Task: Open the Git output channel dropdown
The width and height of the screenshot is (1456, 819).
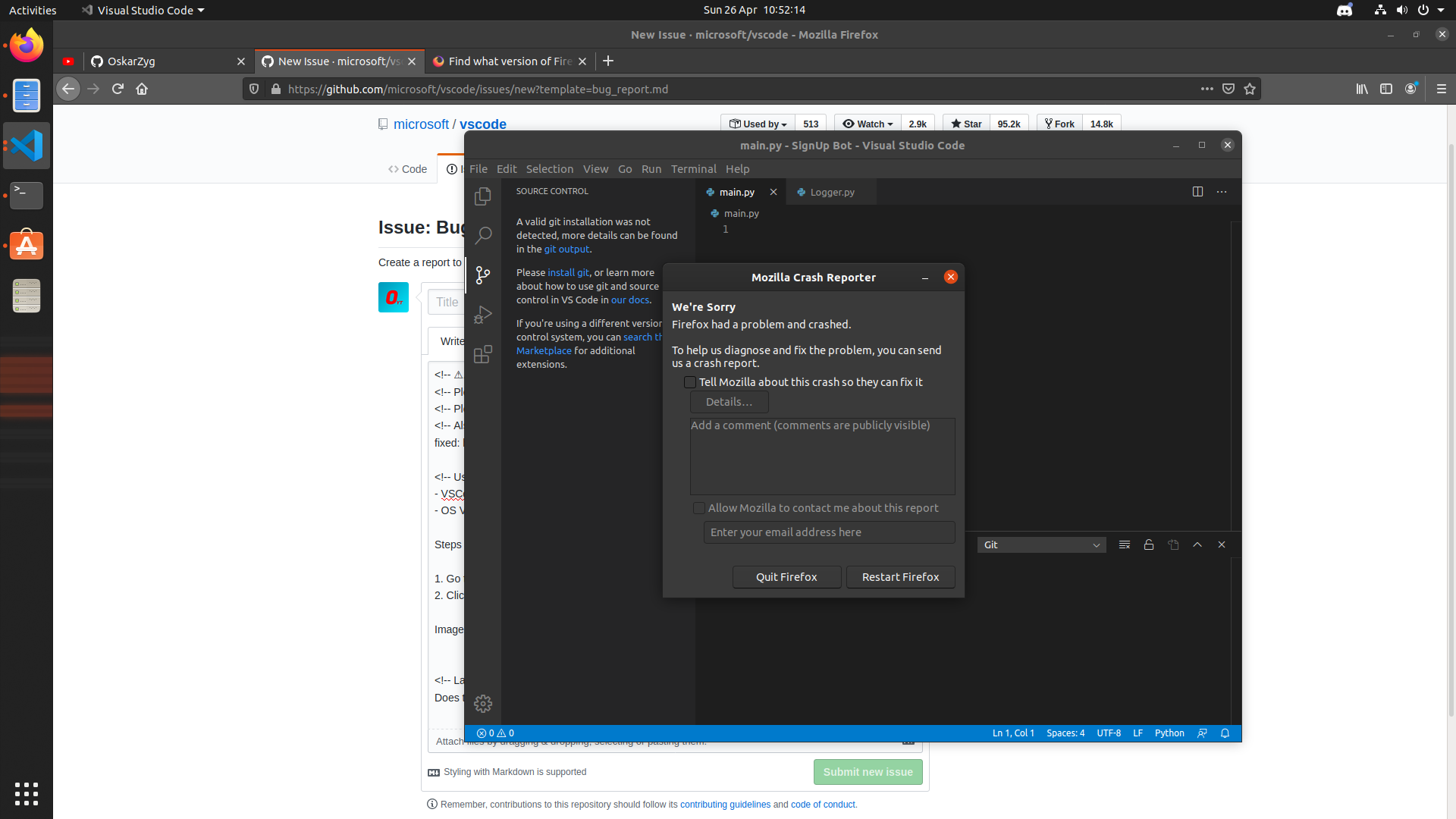Action: (x=1041, y=544)
